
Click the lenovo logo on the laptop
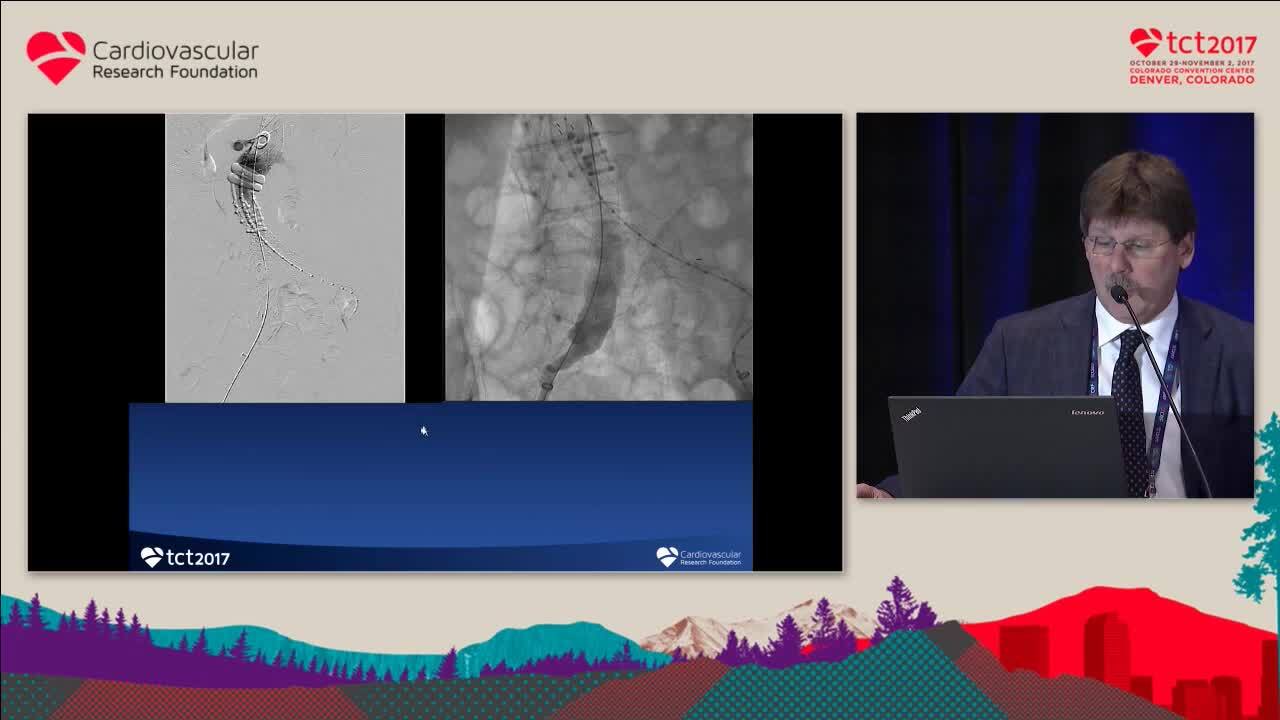pos(1087,412)
